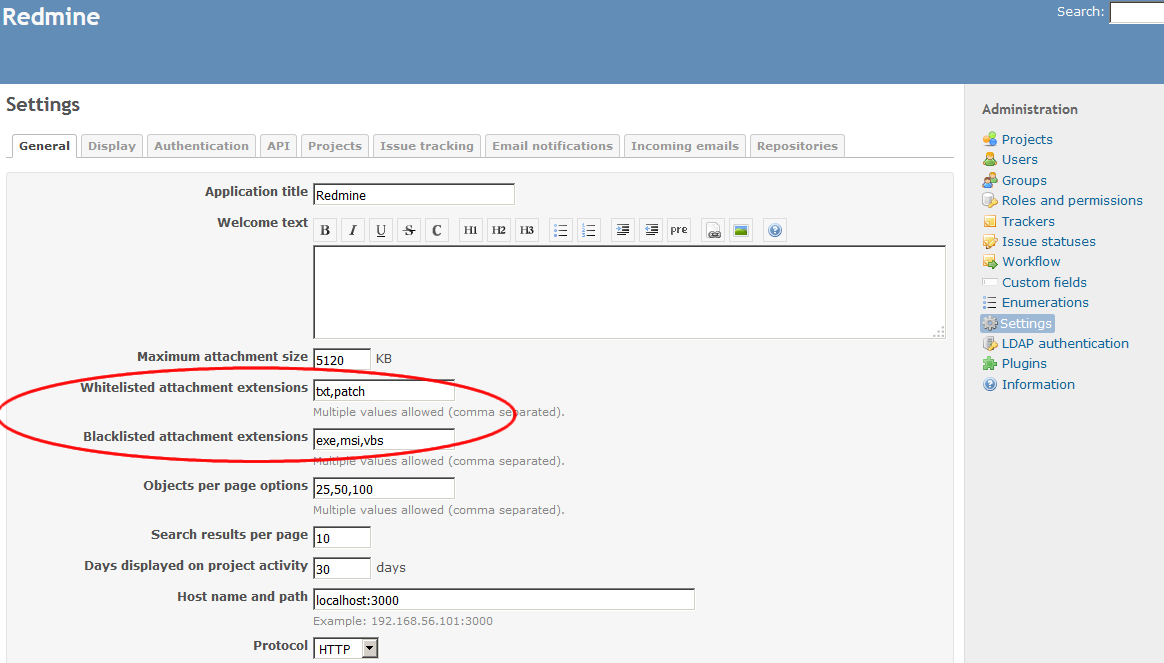Select the General tab
The width and height of the screenshot is (1164, 663).
pos(45,146)
